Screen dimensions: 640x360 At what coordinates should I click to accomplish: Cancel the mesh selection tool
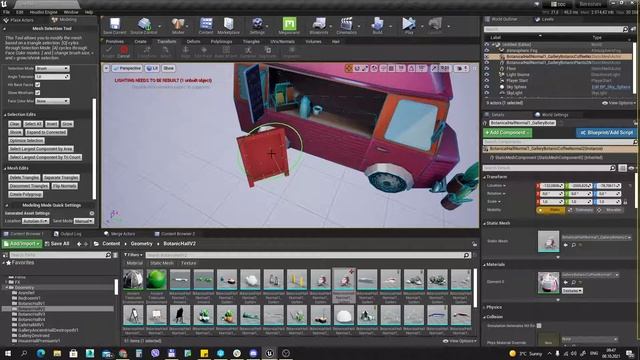pos(124,52)
